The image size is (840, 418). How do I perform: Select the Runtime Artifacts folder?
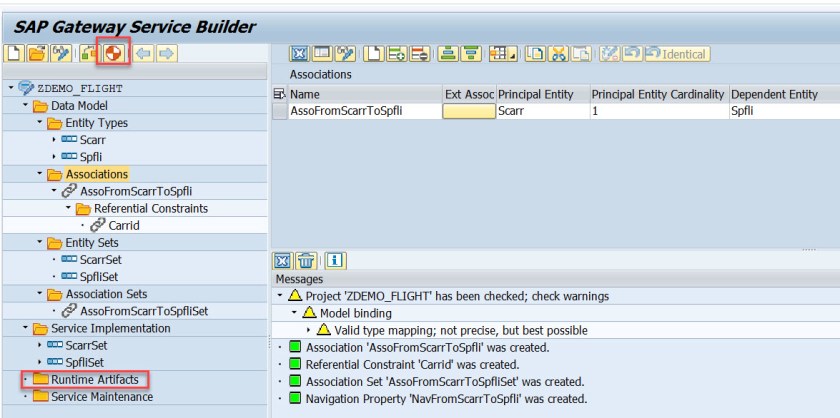click(95, 379)
